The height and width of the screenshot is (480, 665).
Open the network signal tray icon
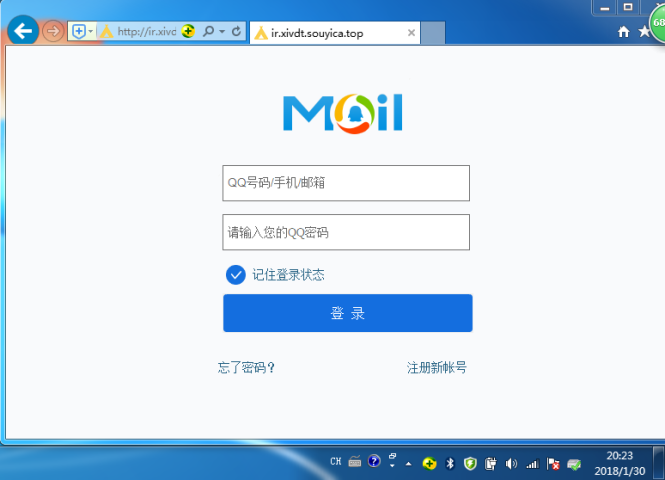(x=532, y=464)
